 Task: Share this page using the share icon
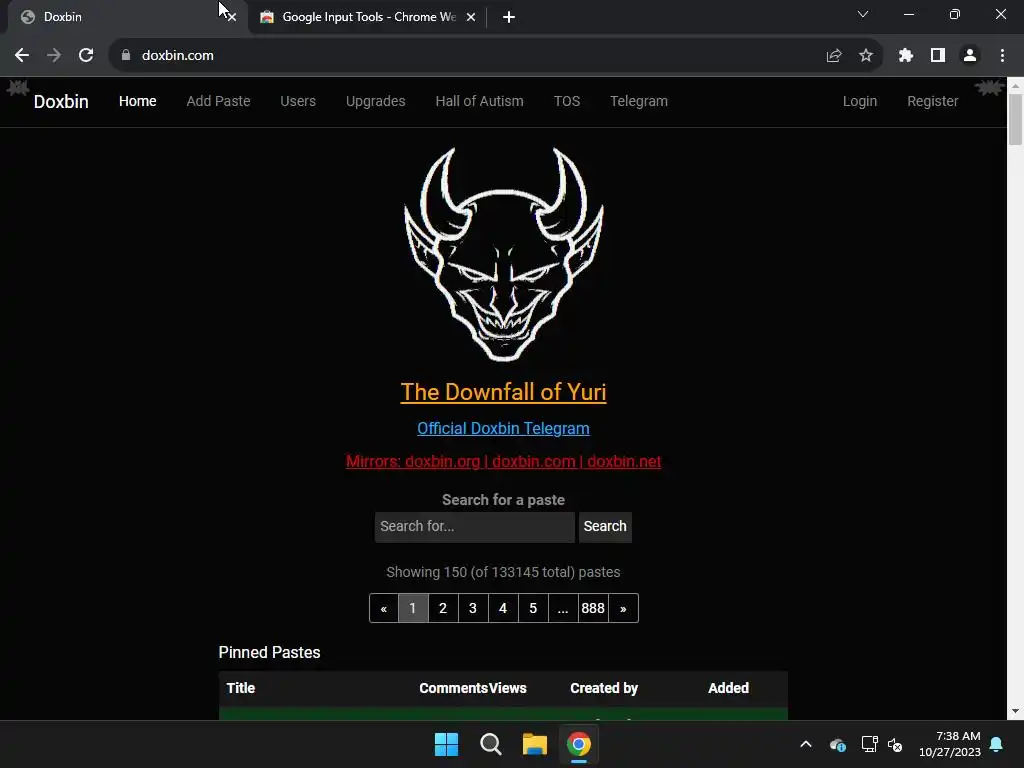click(833, 56)
